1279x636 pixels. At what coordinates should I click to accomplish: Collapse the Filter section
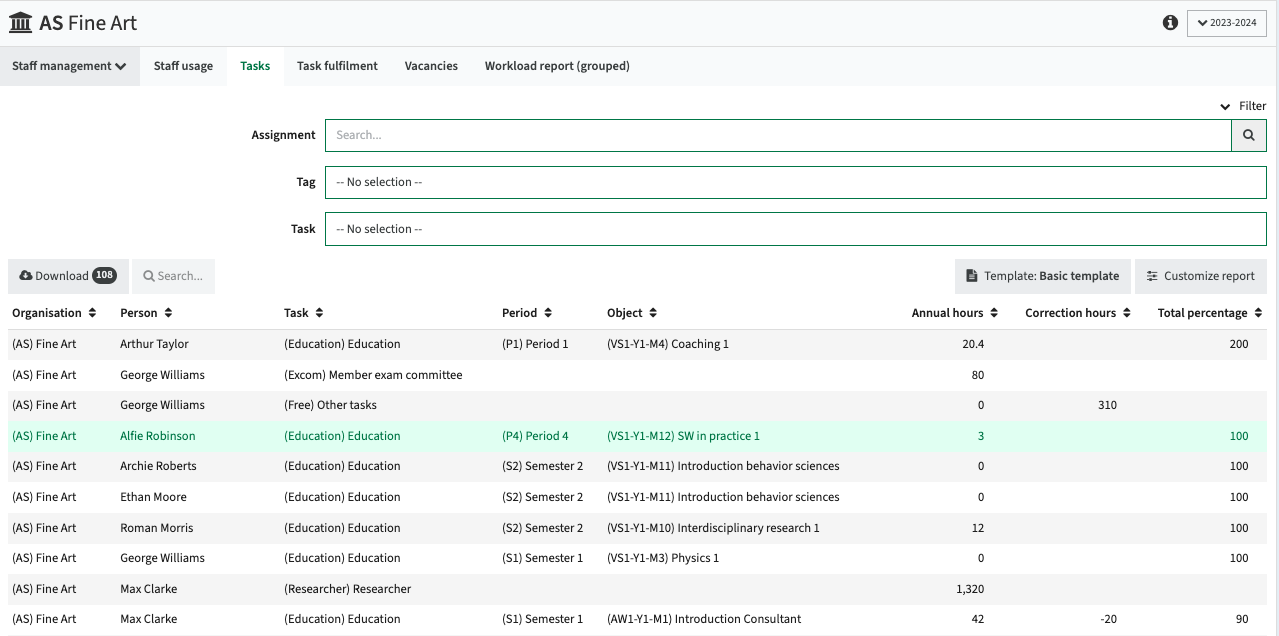click(1243, 106)
